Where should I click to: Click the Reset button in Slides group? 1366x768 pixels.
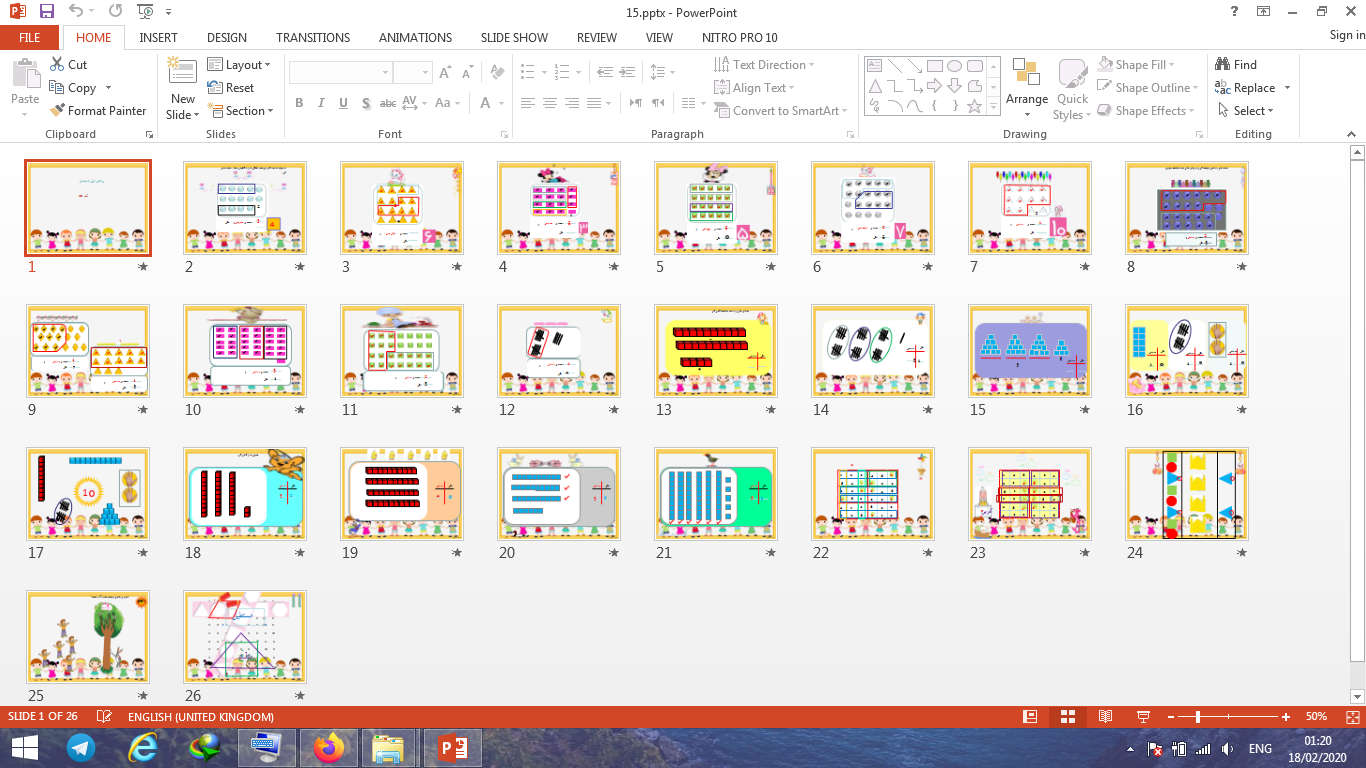click(x=231, y=88)
